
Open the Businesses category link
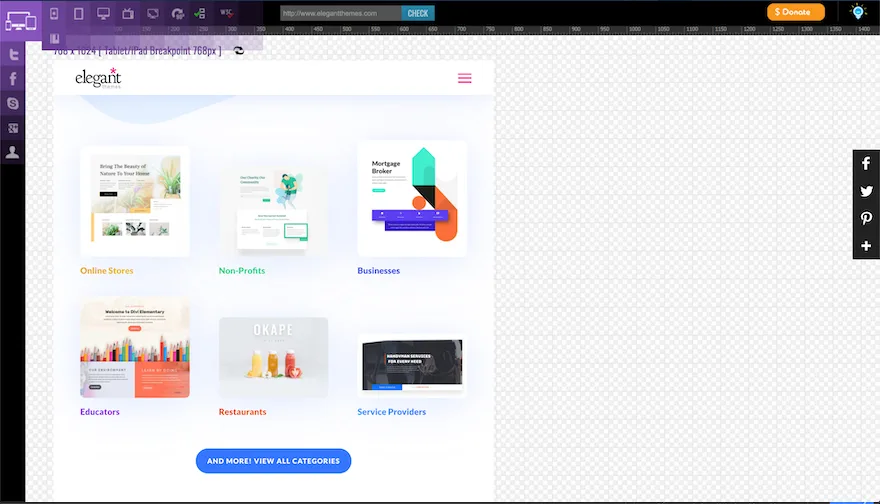pos(379,271)
